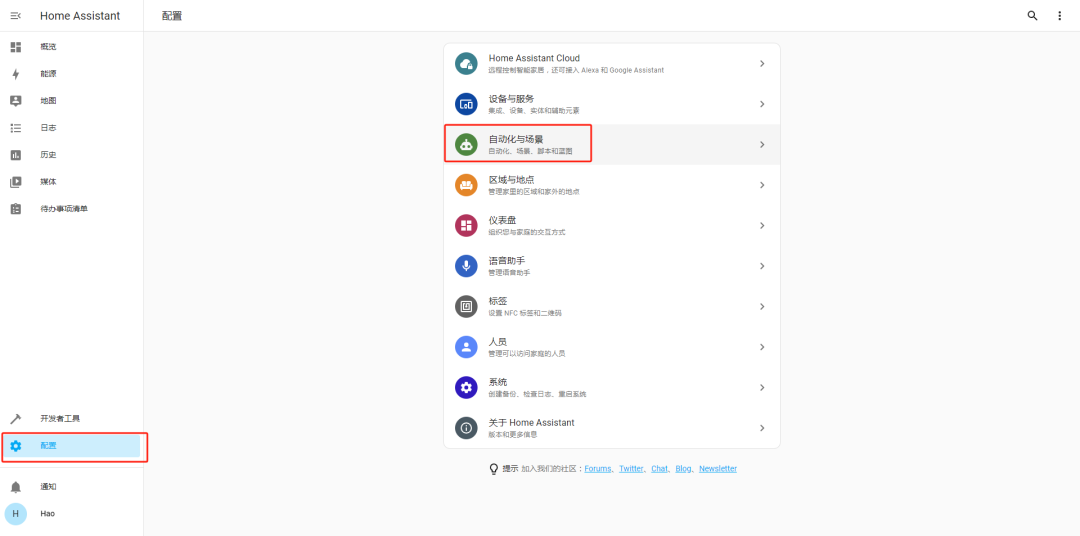This screenshot has width=1080, height=536.
Task: Click the 区域与地点 sofa icon
Action: pyautogui.click(x=466, y=185)
